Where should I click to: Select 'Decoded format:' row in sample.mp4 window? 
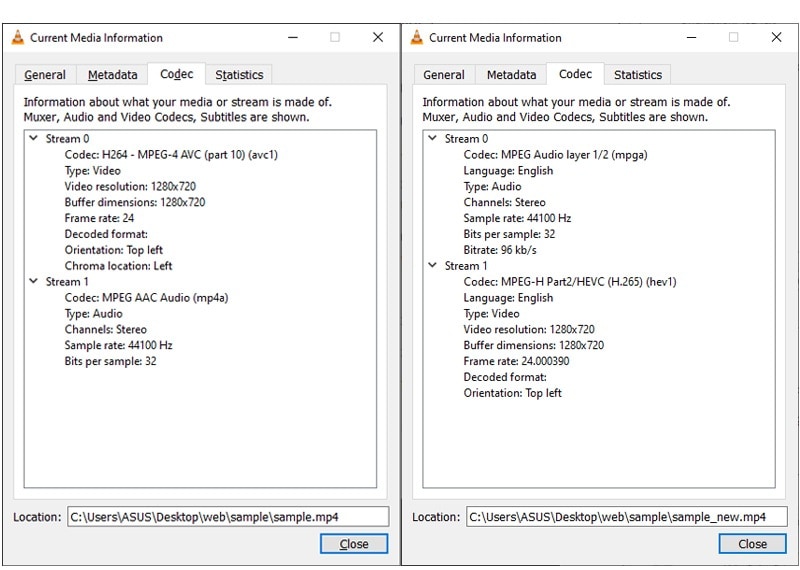coord(106,234)
